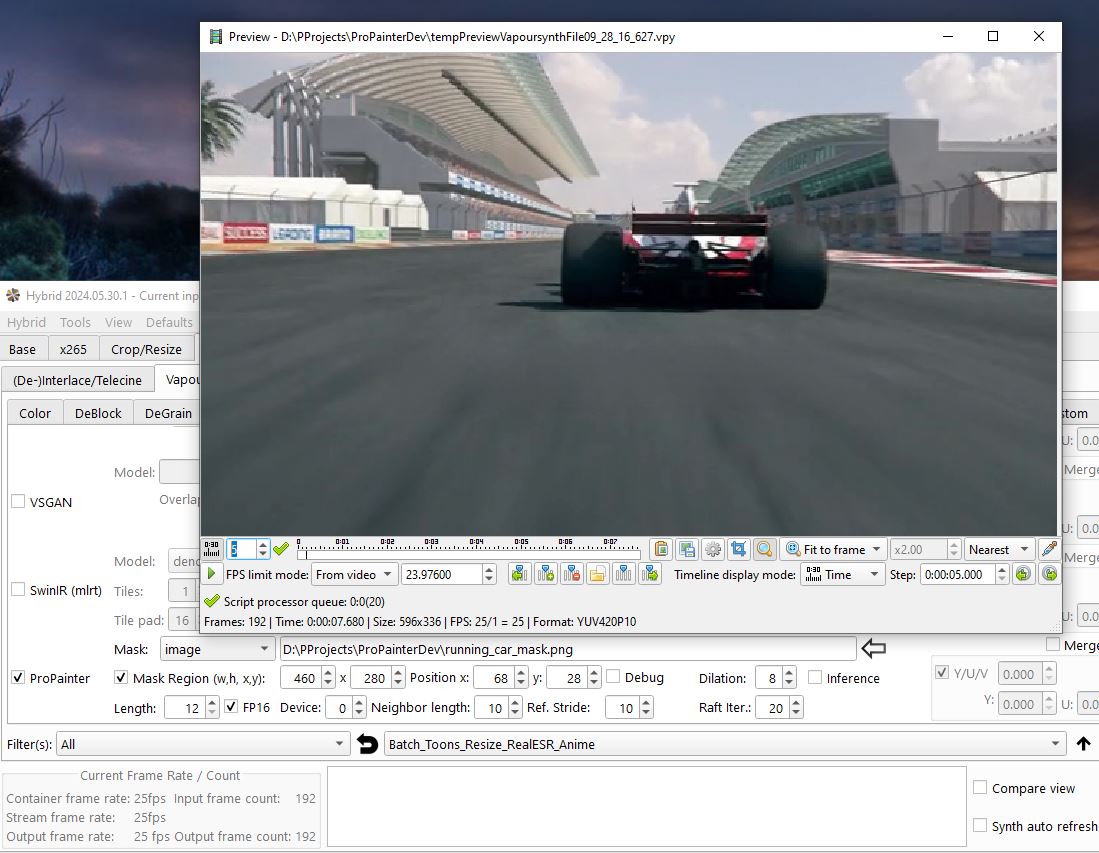The image size is (1099, 853).
Task: Enable Compare view checkbox
Action: (x=980, y=788)
